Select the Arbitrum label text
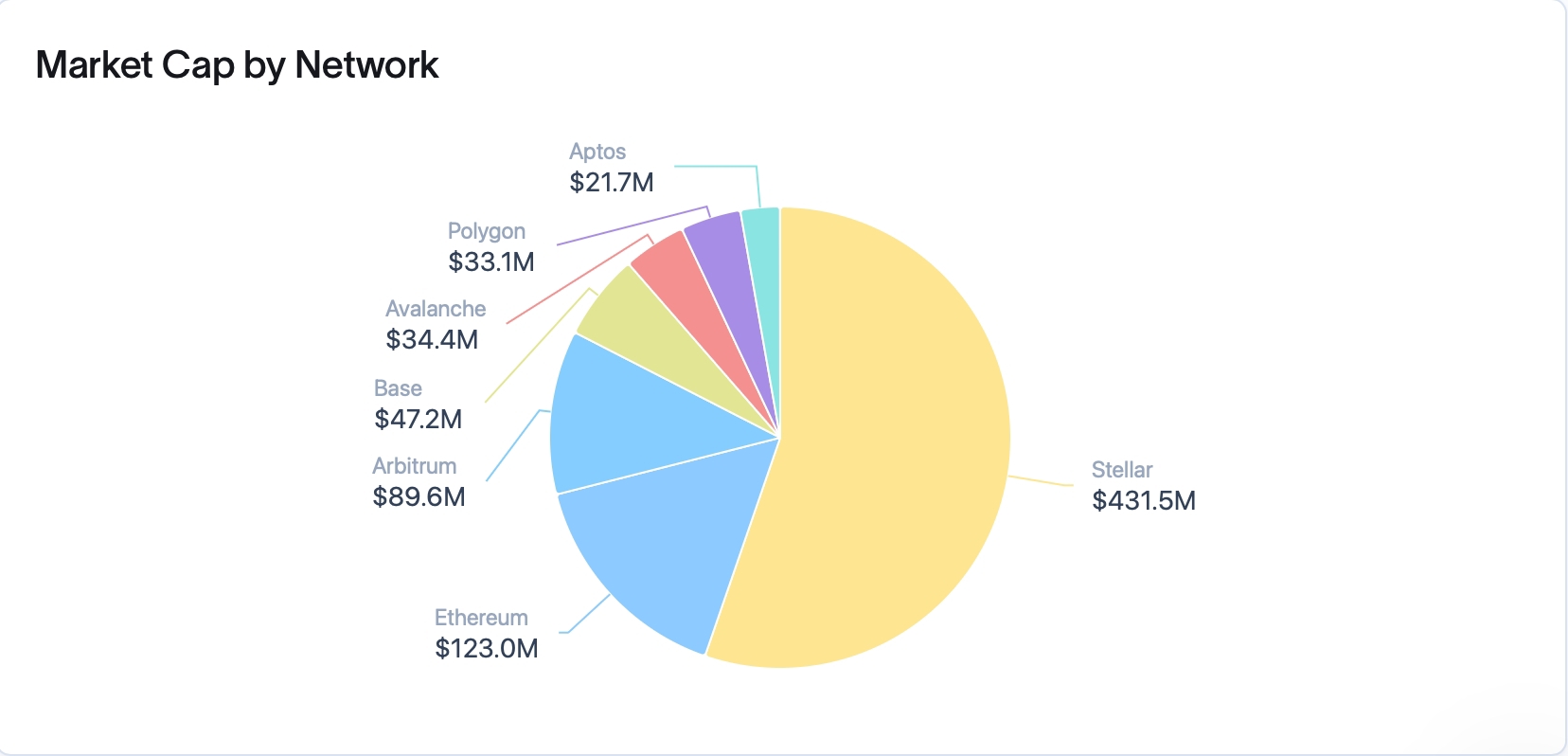 [414, 466]
